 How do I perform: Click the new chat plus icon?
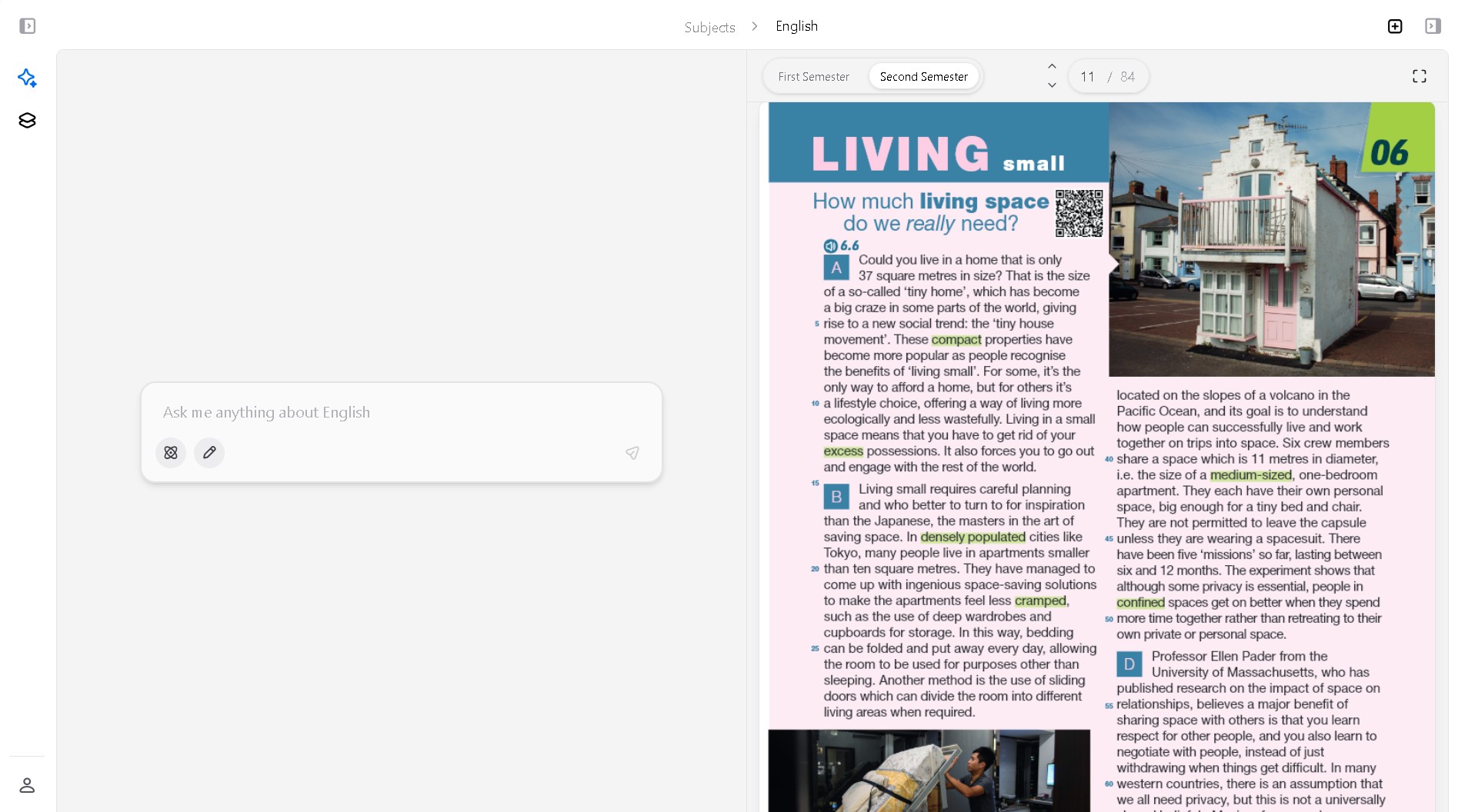click(1394, 26)
